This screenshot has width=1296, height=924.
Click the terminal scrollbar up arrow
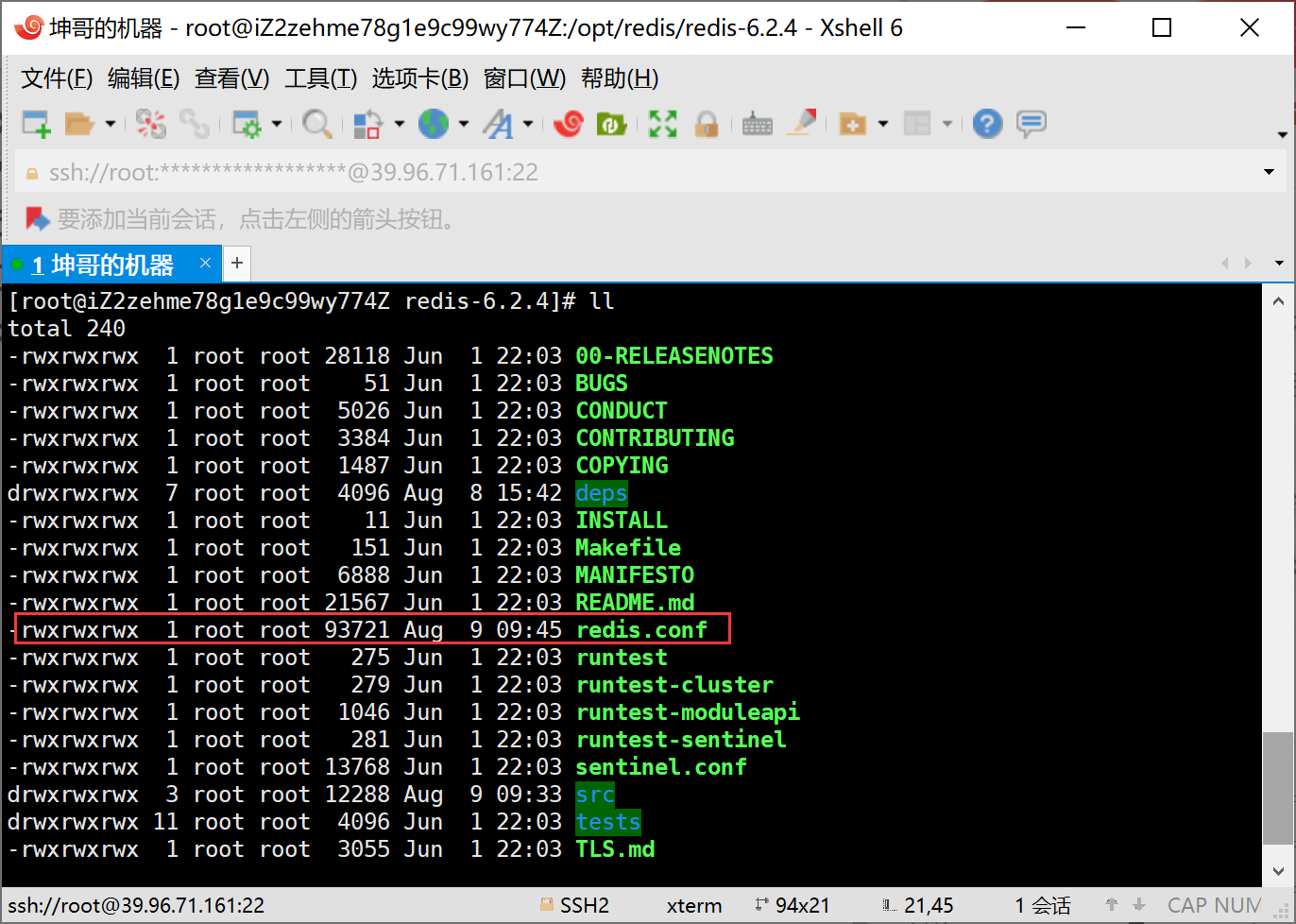[1278, 301]
